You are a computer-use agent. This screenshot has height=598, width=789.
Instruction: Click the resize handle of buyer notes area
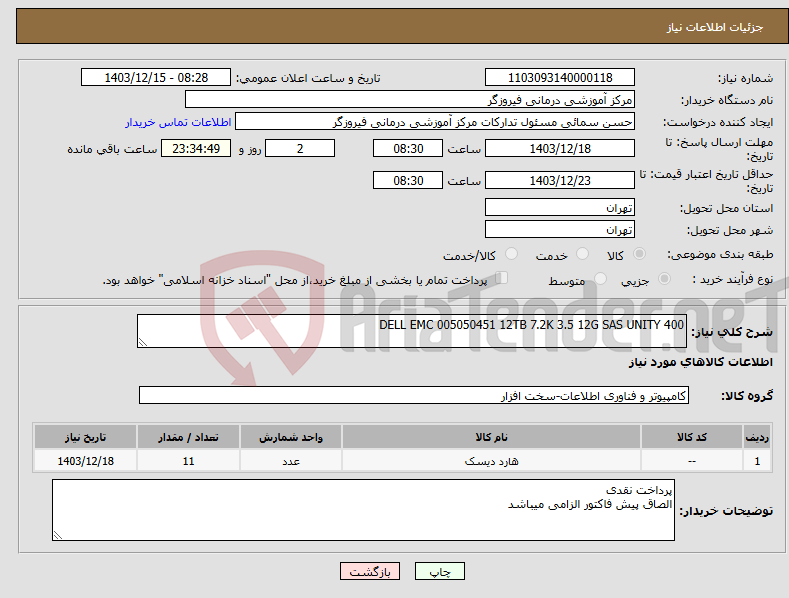58,535
